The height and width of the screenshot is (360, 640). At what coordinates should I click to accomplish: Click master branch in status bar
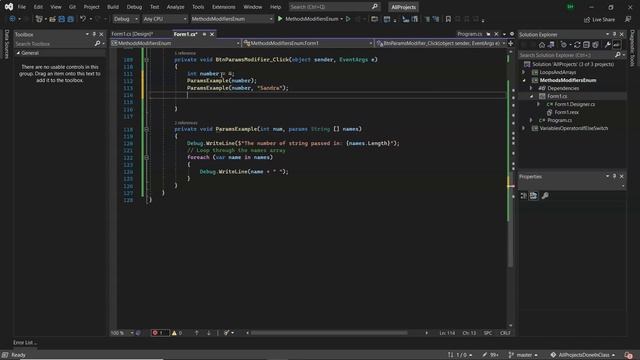[x=523, y=355]
